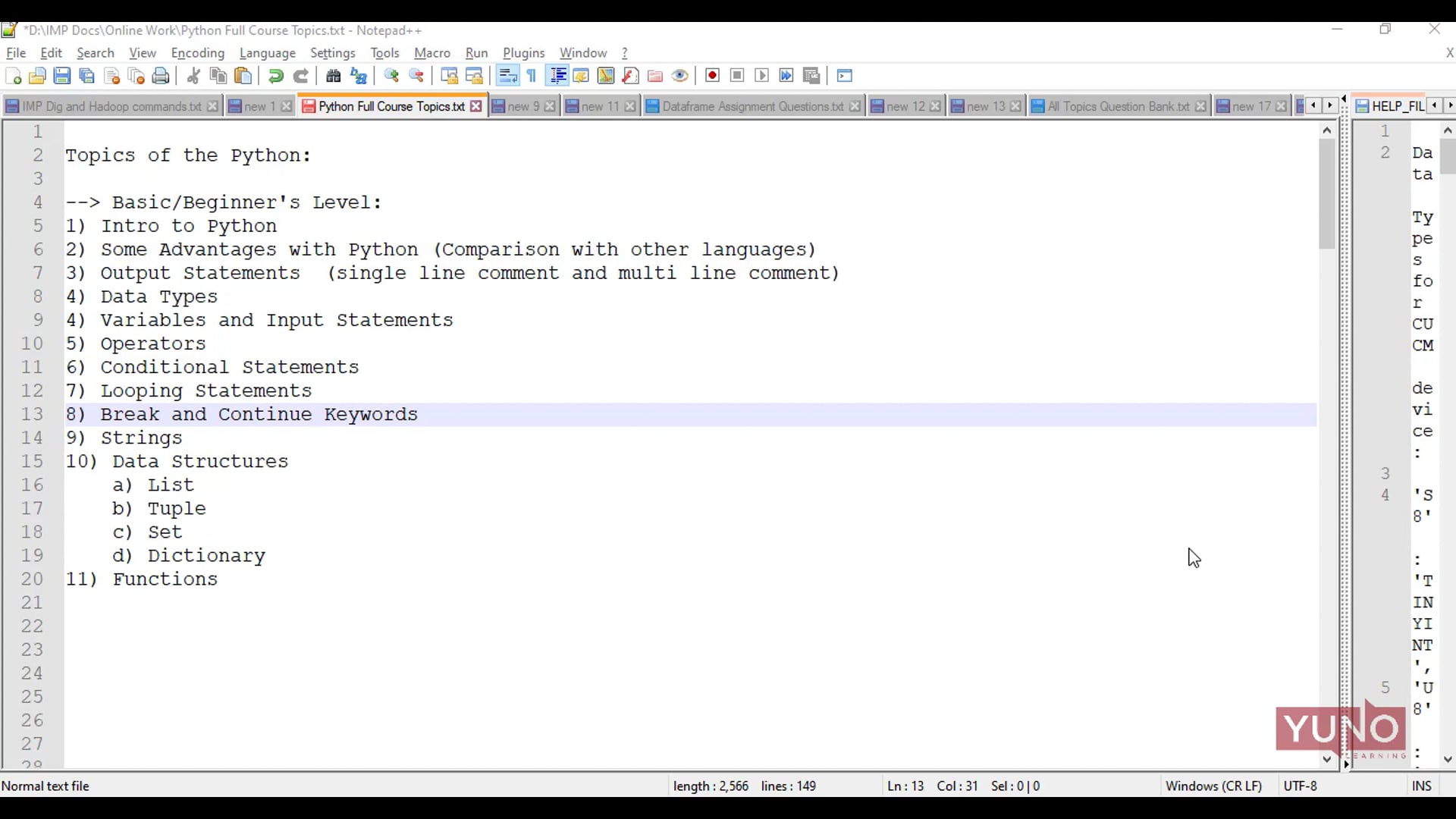Undo last action with green arrow
The height and width of the screenshot is (819, 1456).
click(276, 76)
